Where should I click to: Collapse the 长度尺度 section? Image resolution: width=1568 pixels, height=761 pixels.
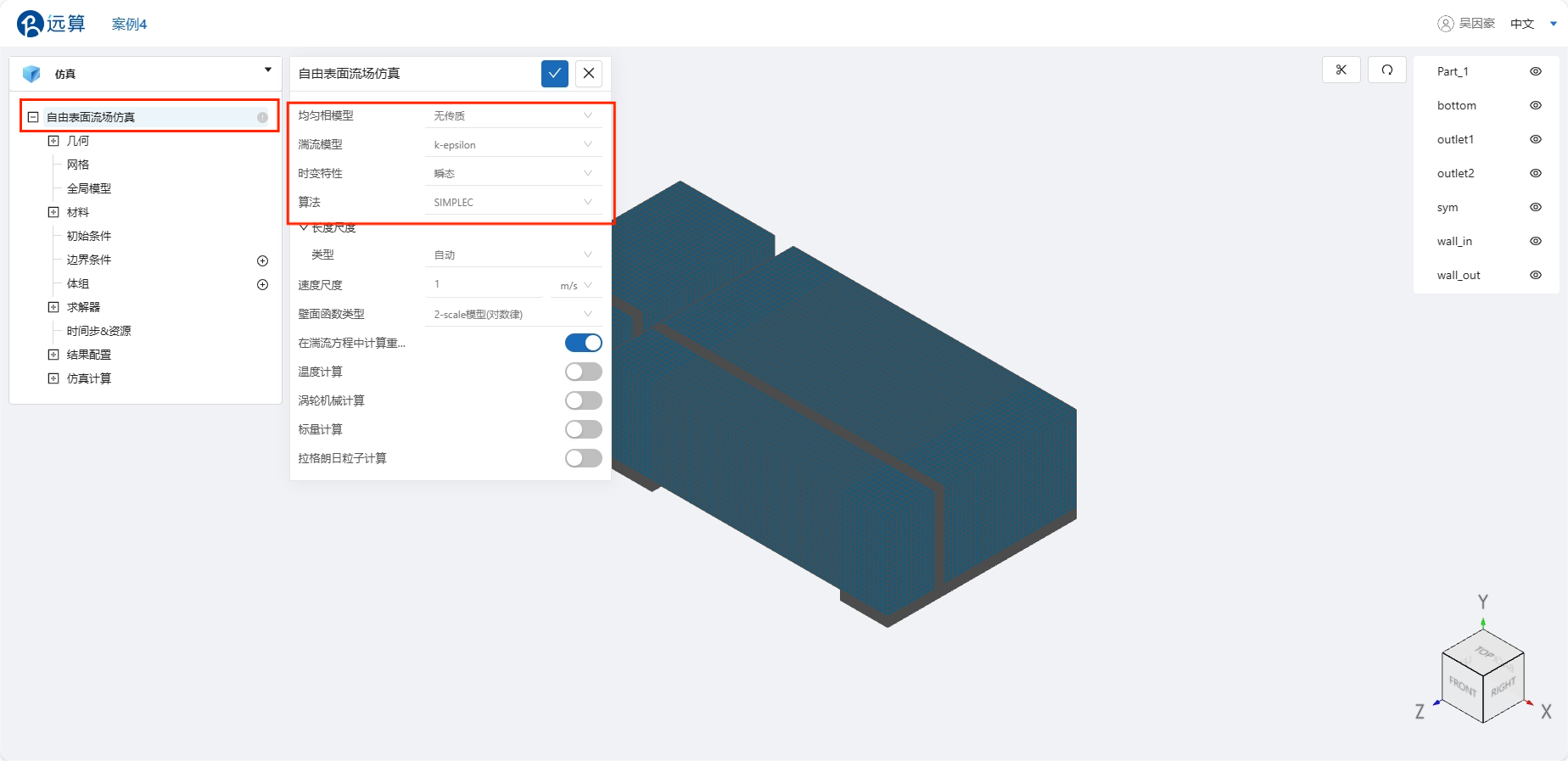point(304,227)
